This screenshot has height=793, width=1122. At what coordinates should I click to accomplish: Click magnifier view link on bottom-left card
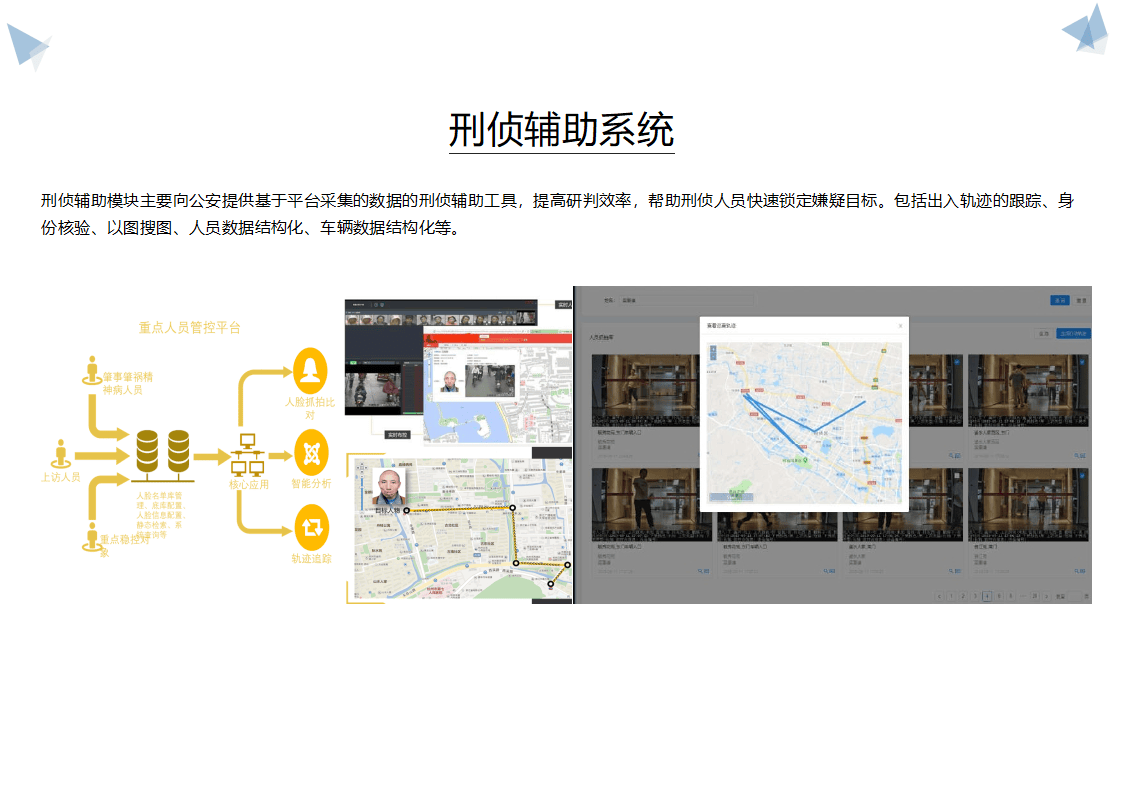click(x=704, y=570)
